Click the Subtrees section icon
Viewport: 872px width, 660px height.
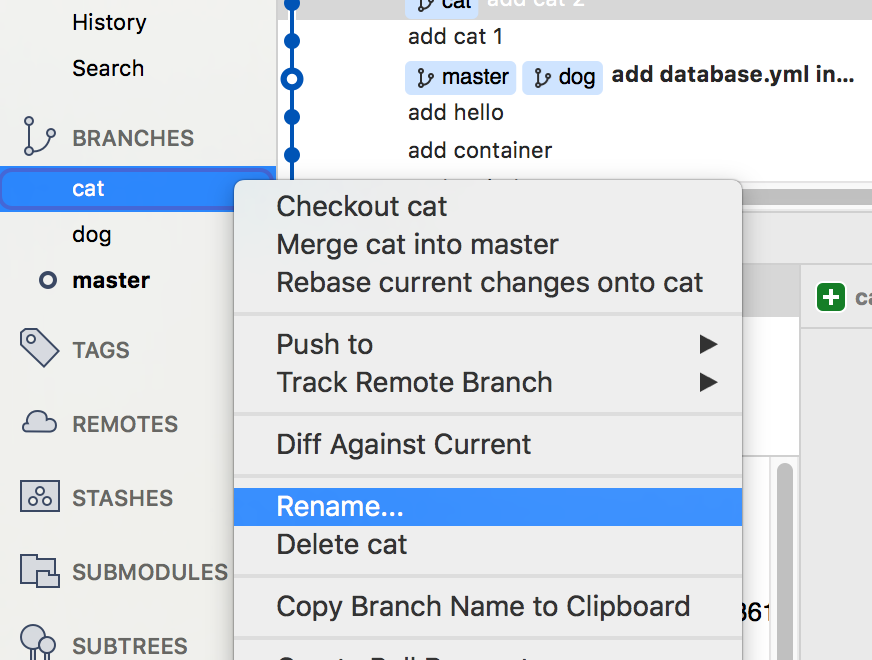39,643
